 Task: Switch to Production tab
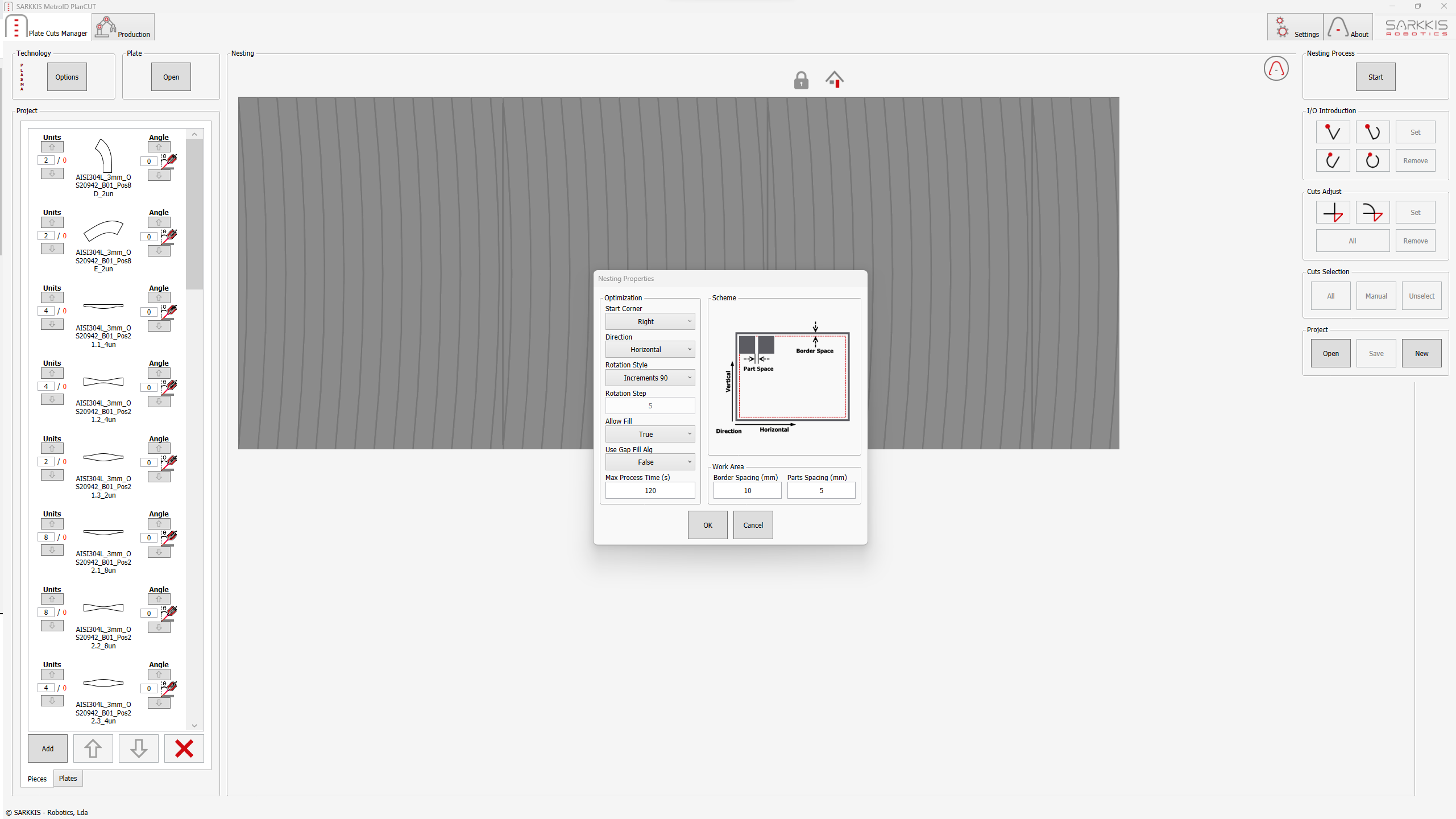coord(123,27)
